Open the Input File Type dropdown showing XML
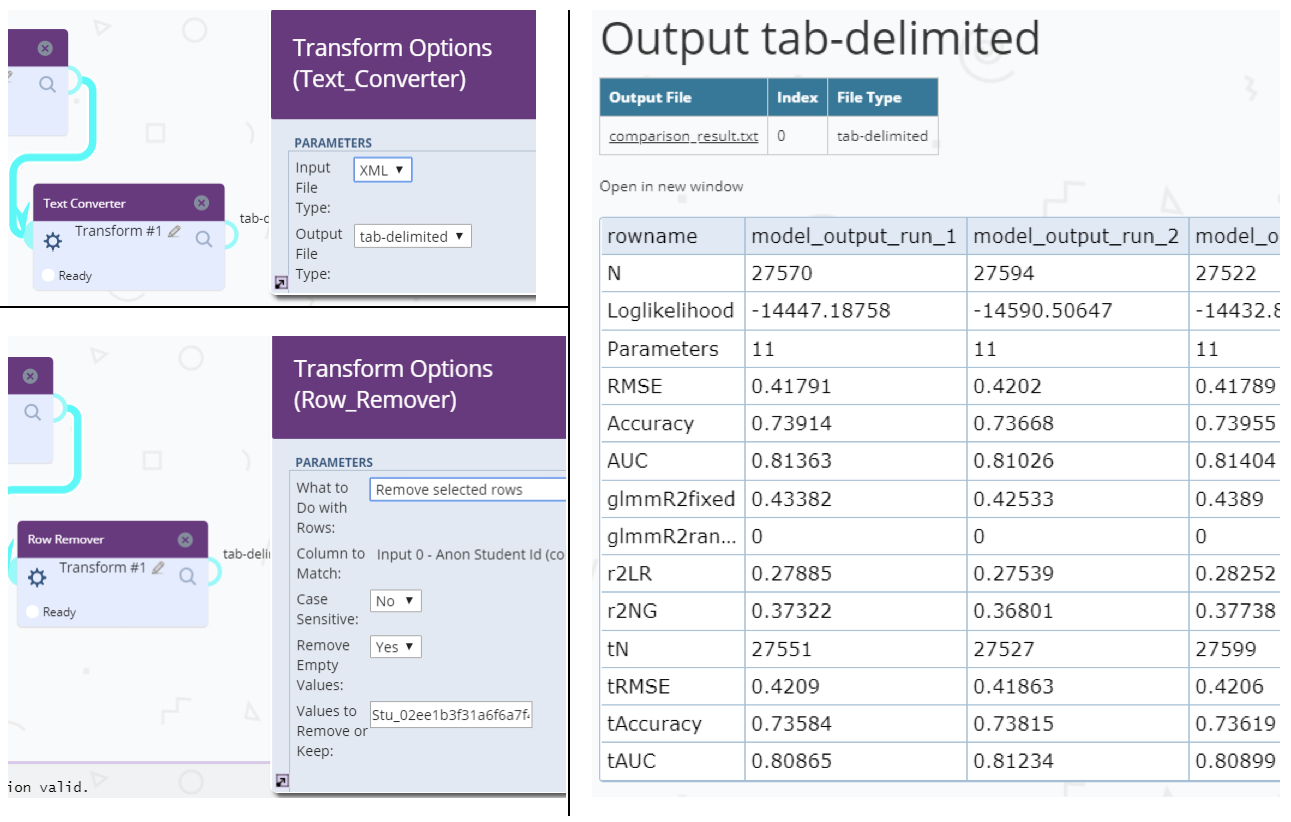 (x=382, y=170)
